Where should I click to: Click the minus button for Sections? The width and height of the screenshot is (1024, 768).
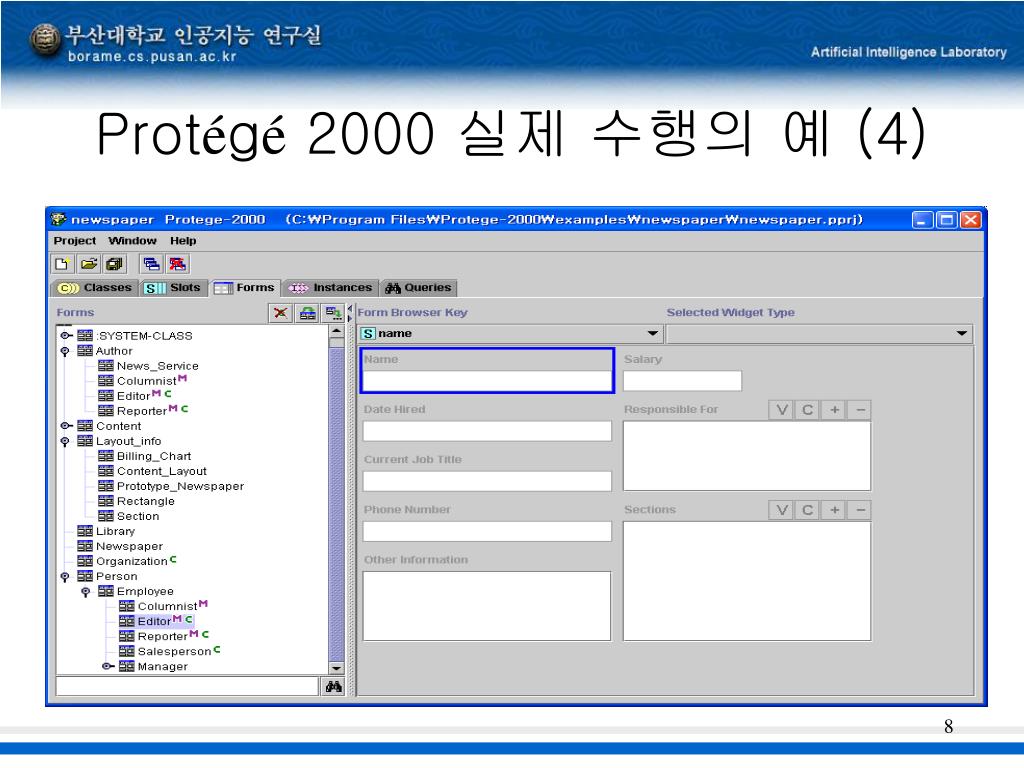pos(860,509)
